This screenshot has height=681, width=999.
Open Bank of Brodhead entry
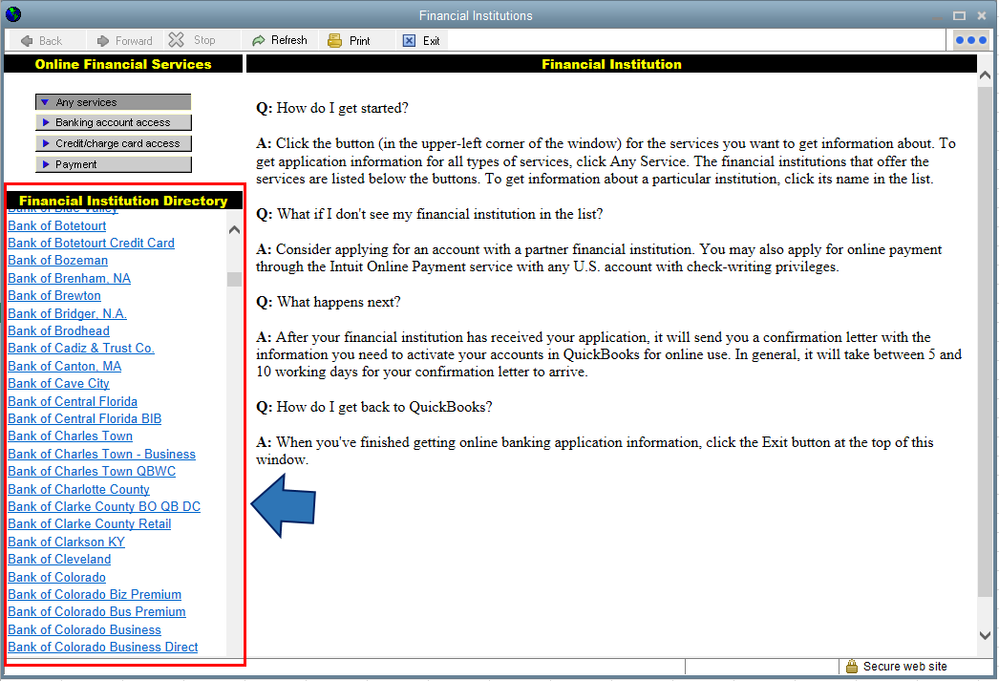(59, 331)
